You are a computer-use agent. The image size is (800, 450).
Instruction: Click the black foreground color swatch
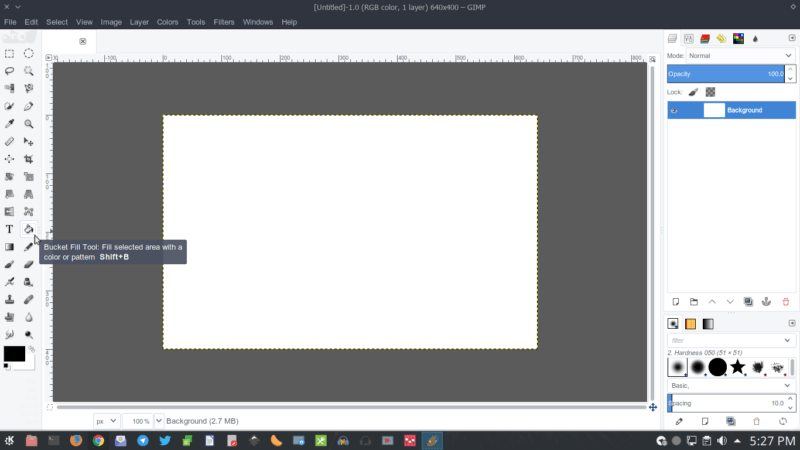14,354
